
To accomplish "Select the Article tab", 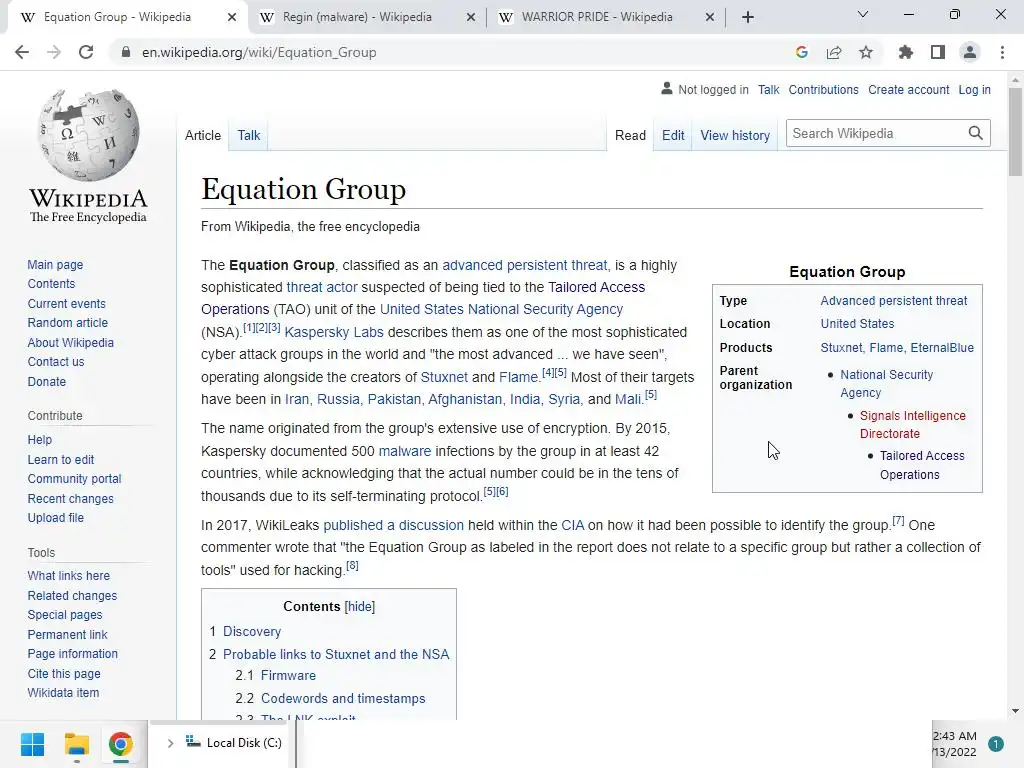I will 203,135.
